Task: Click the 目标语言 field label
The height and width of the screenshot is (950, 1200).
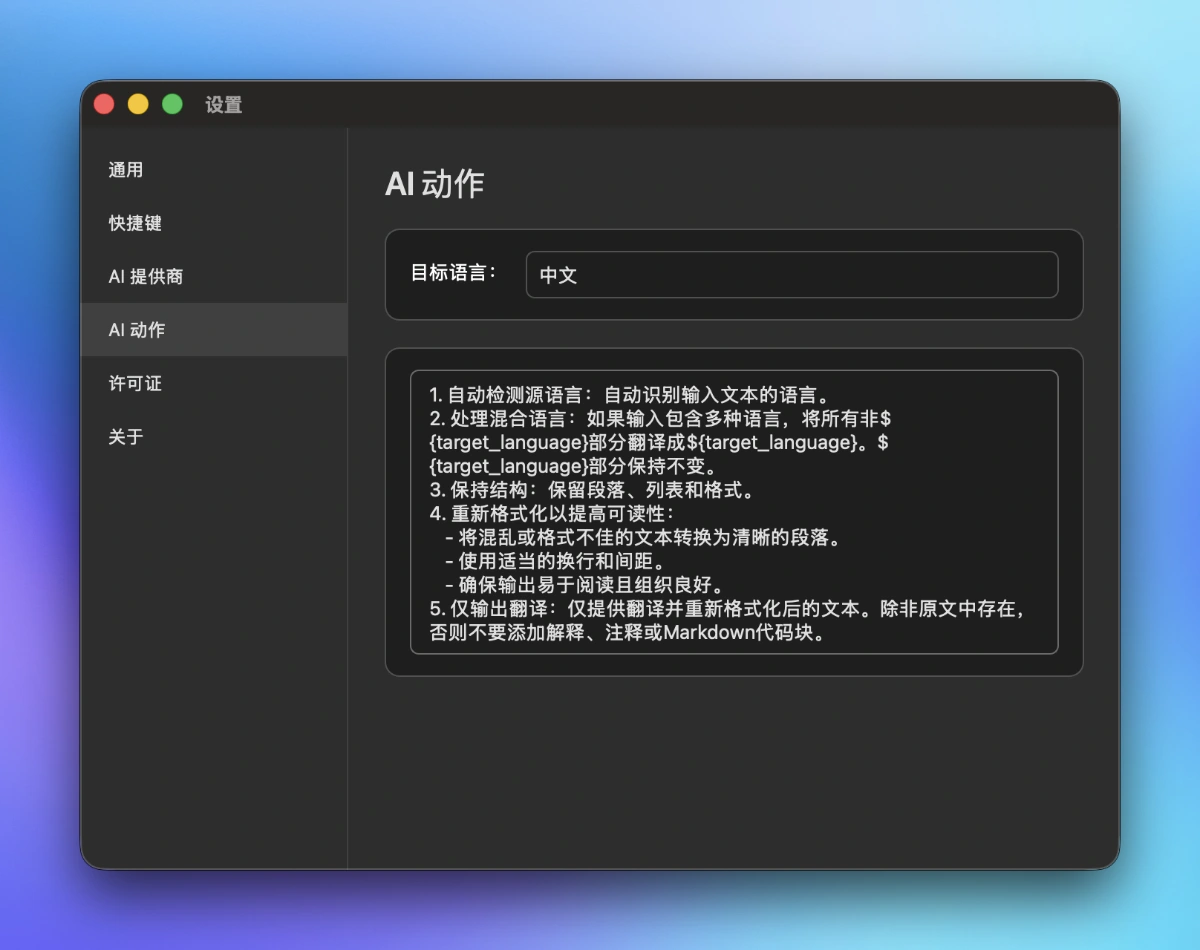Action: (x=454, y=273)
